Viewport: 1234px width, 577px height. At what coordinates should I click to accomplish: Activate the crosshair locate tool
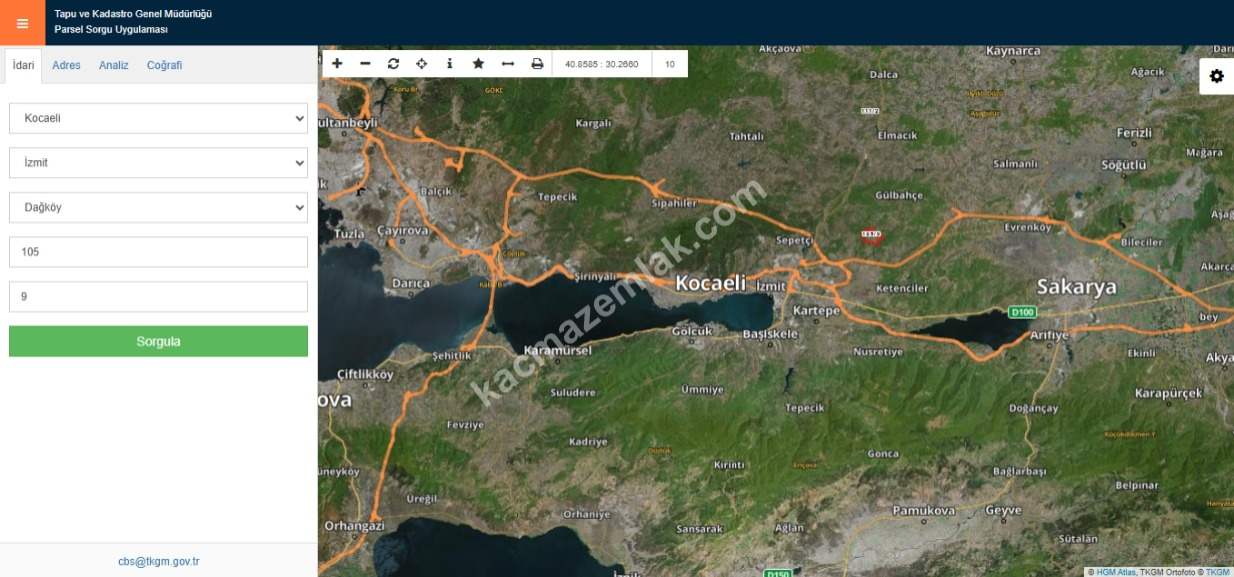(421, 64)
